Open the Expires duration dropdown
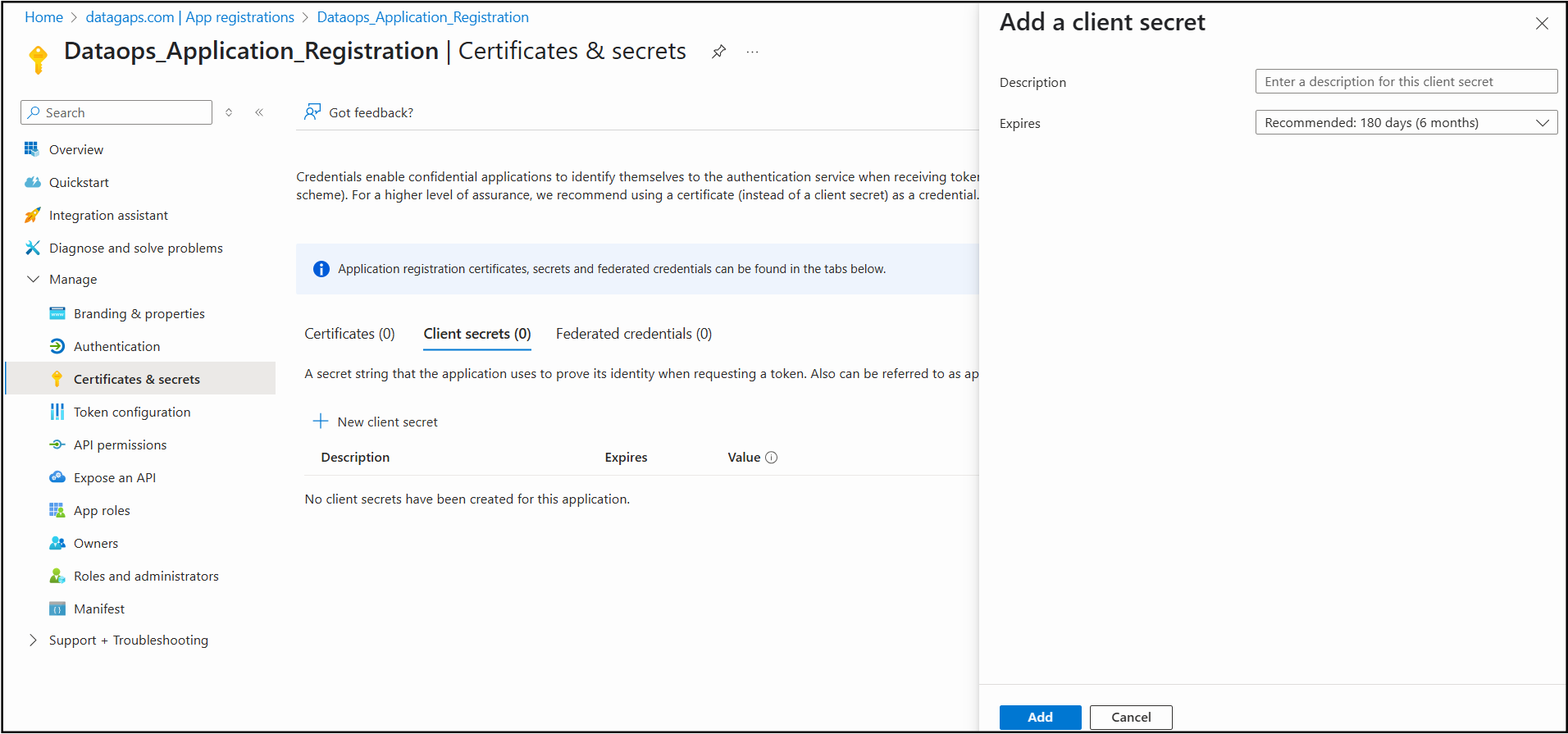 [1406, 123]
